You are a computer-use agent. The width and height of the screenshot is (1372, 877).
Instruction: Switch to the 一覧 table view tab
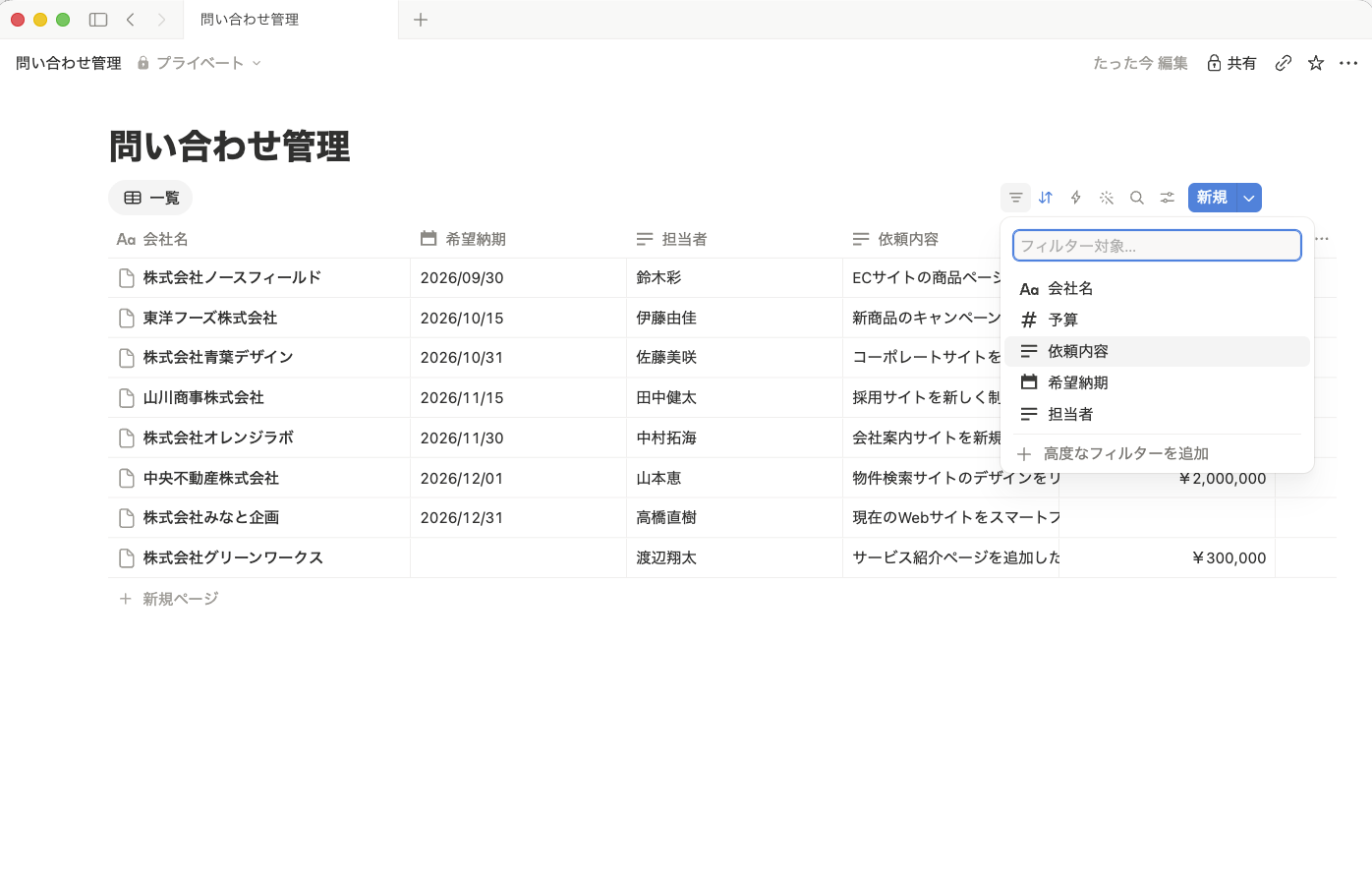[150, 198]
